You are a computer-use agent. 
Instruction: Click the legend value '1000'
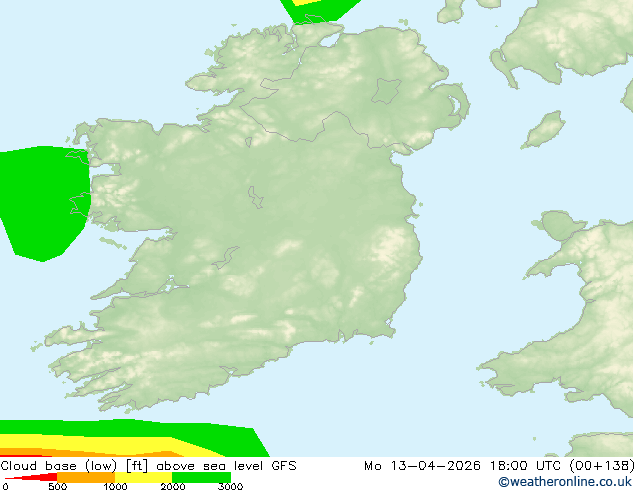tap(115, 486)
